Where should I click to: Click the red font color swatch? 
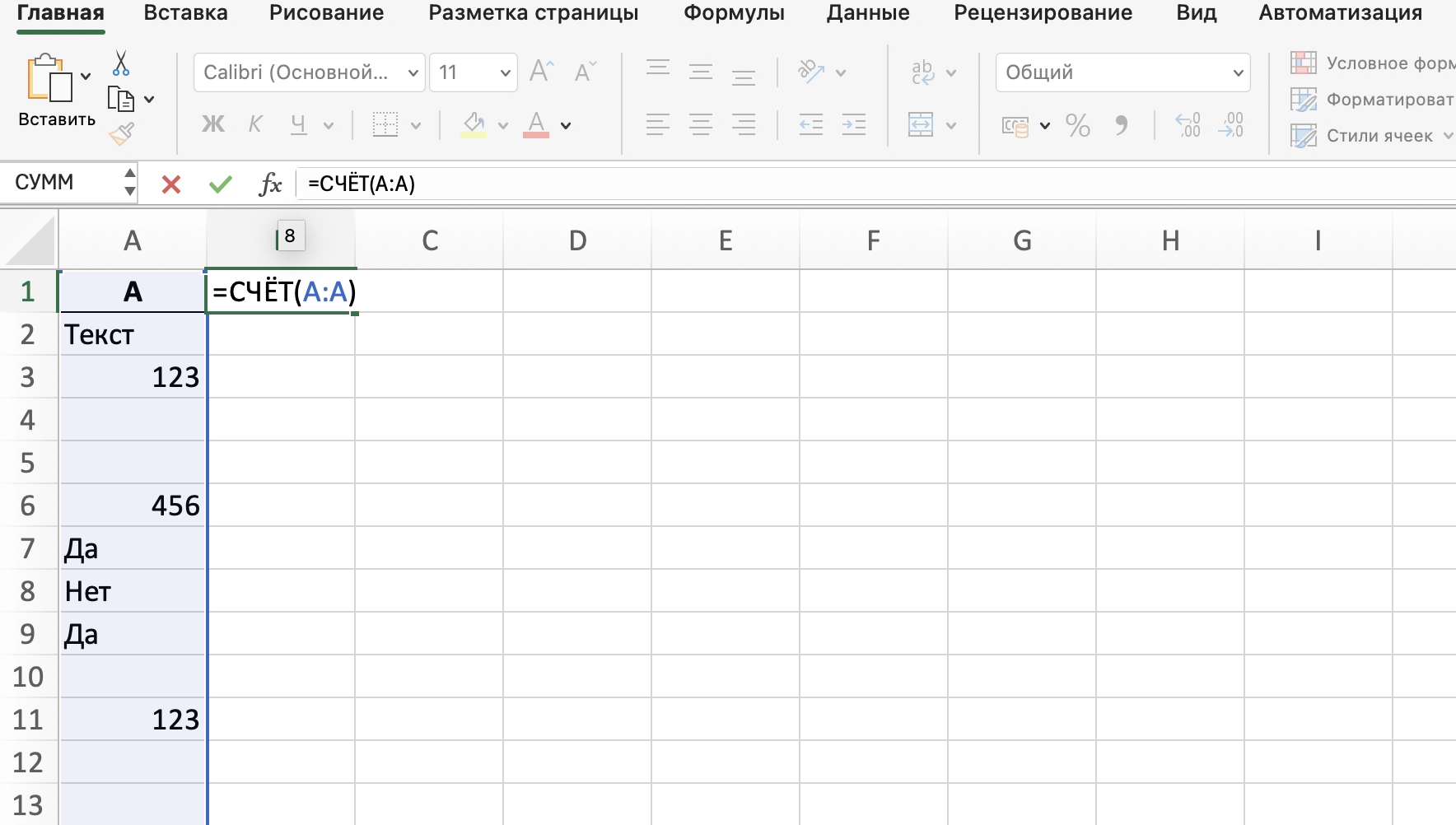pos(537,133)
